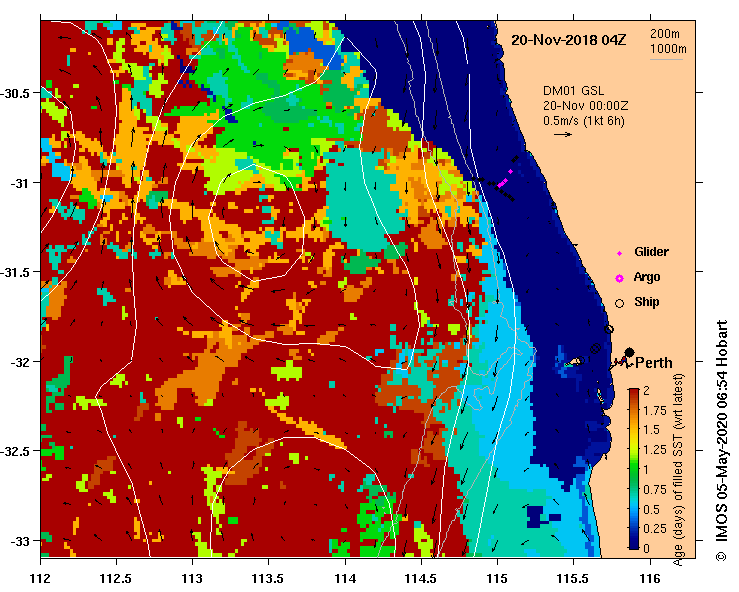
Task: Select the black Perth city dot marker
Action: click(629, 352)
